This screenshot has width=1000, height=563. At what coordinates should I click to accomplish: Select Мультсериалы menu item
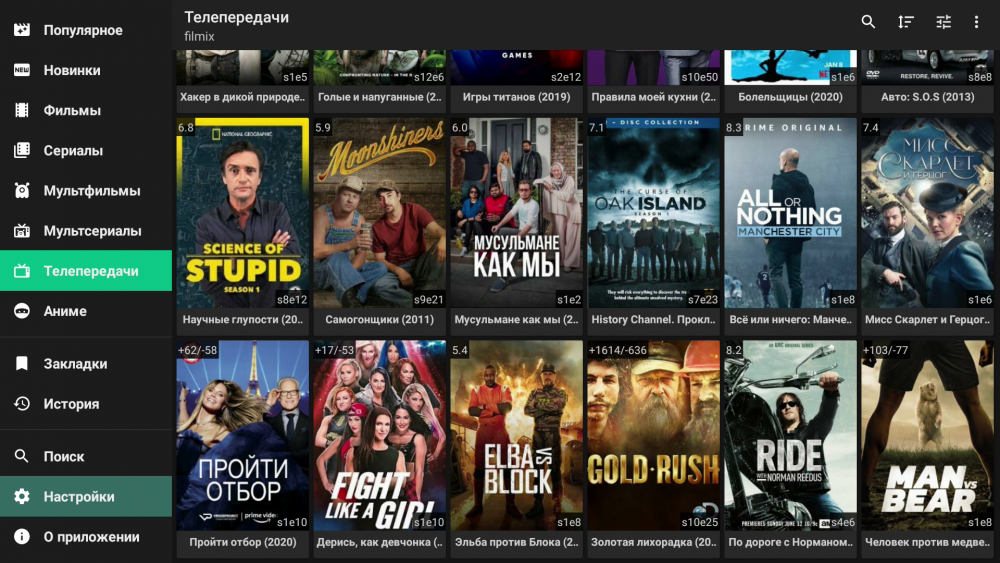92,231
